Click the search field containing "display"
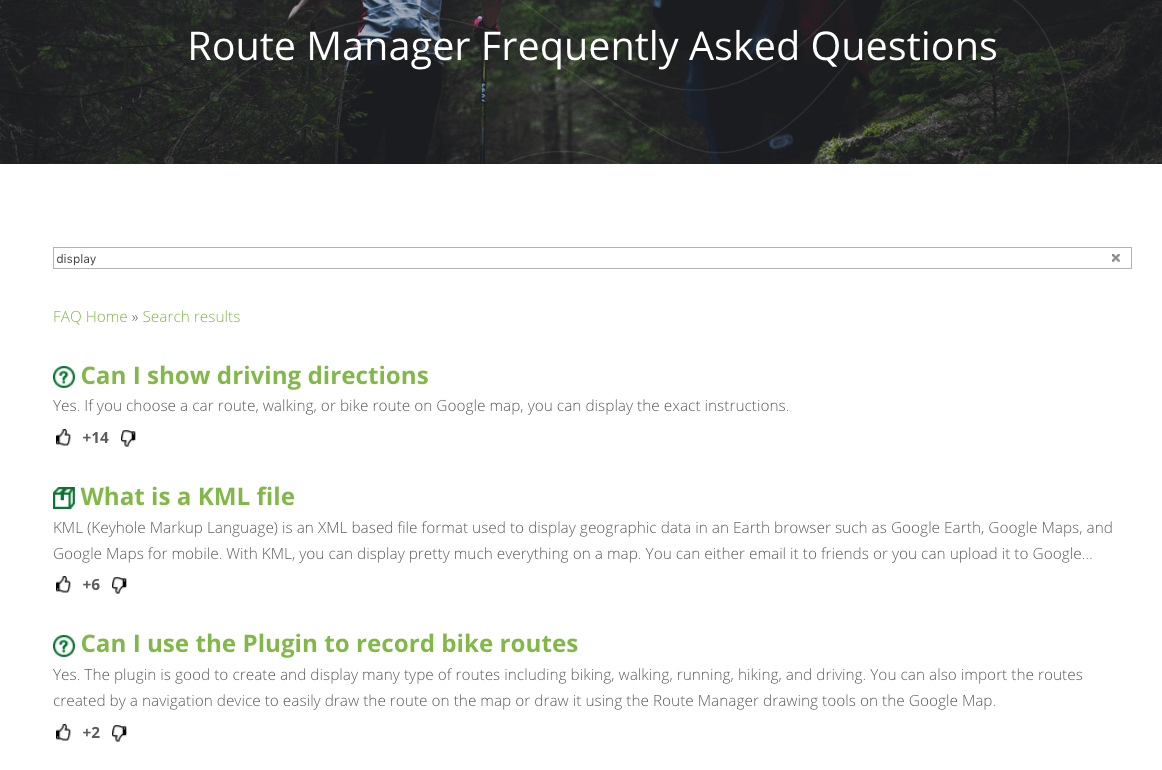The width and height of the screenshot is (1162, 770). [580, 258]
